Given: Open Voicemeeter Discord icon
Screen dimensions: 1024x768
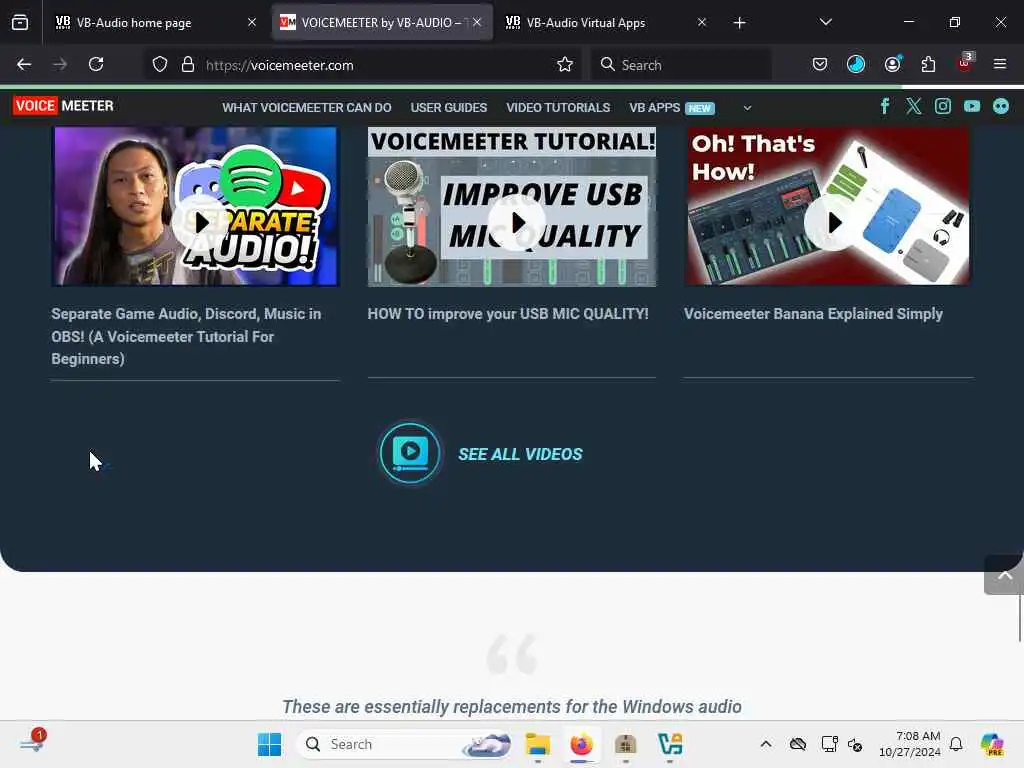Looking at the screenshot, I should click(x=1000, y=106).
